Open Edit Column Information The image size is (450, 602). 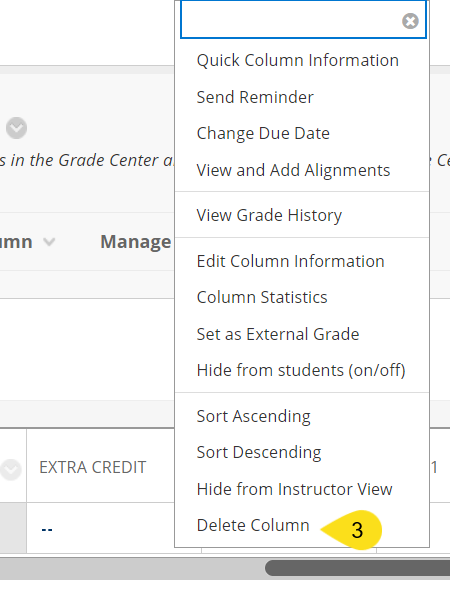[290, 261]
